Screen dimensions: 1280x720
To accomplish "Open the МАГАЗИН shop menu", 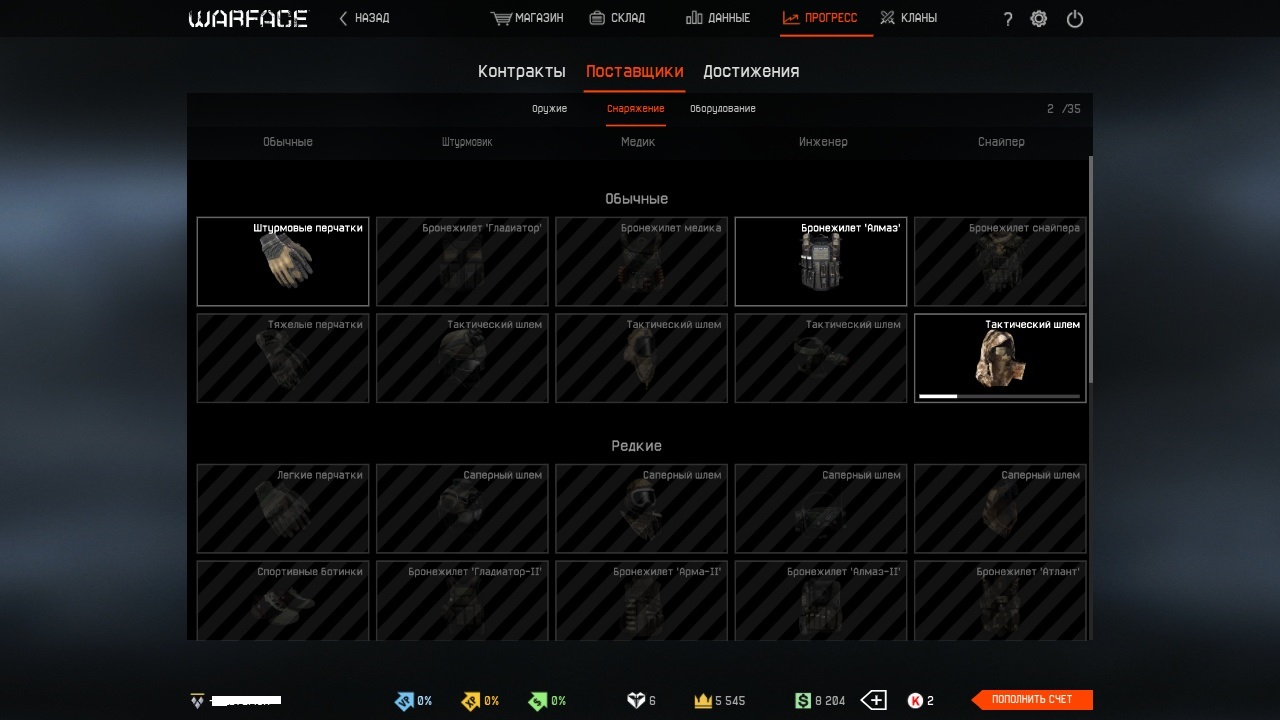I will [x=527, y=18].
